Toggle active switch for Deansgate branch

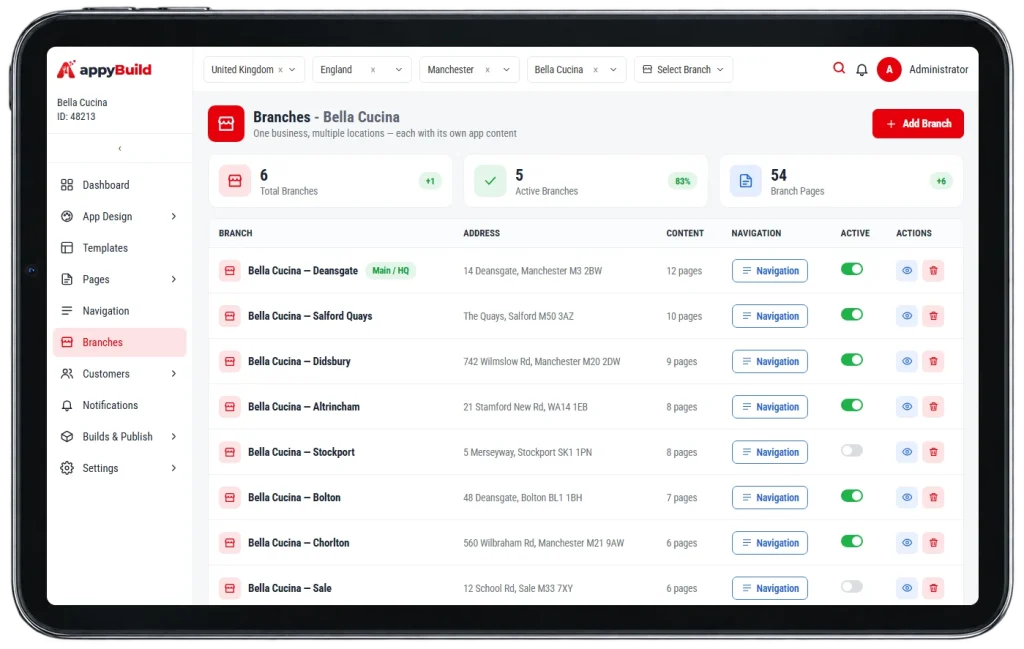click(852, 269)
